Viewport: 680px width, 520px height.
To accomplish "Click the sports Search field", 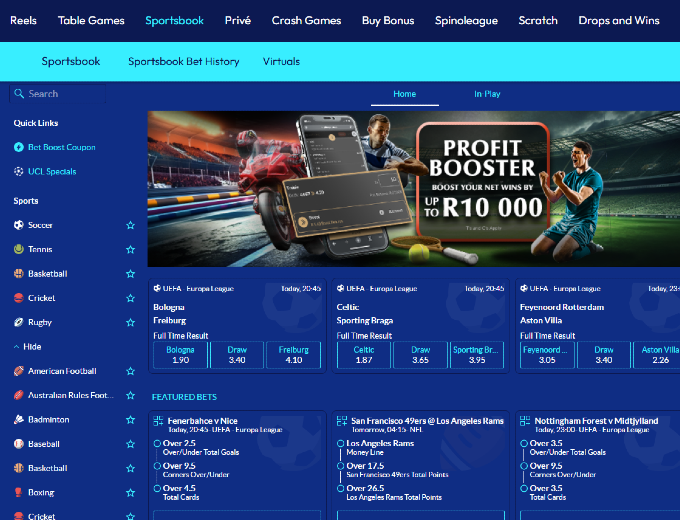I will pyautogui.click(x=57, y=94).
